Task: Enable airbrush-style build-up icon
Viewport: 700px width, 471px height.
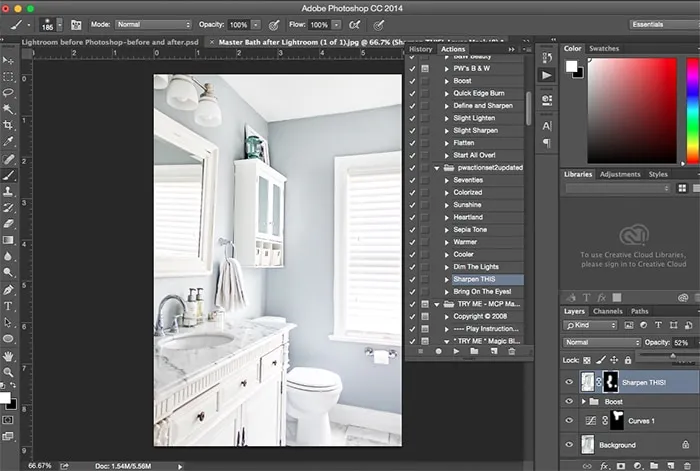Action: (x=354, y=25)
